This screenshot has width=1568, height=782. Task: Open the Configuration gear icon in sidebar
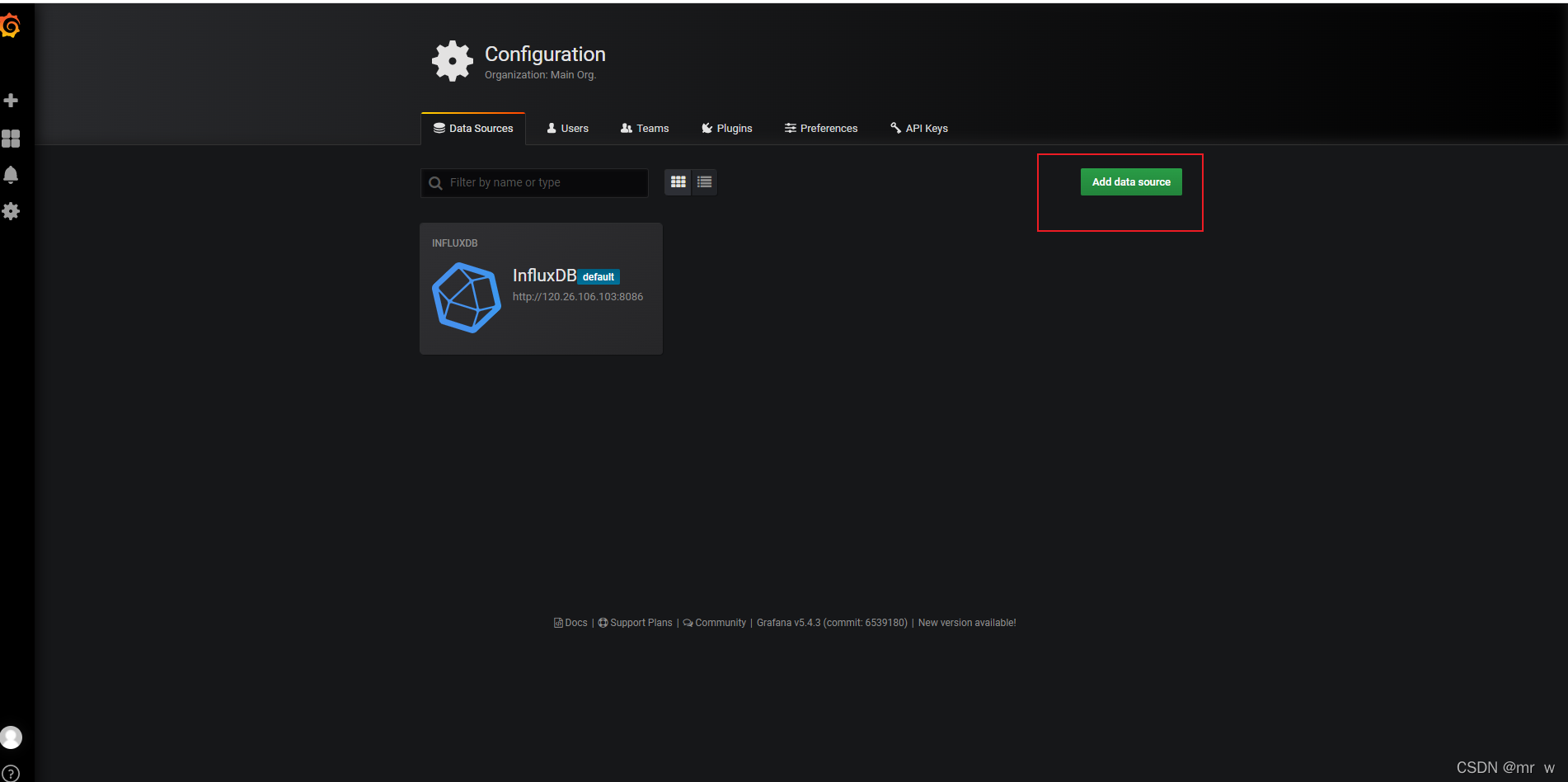(x=11, y=211)
